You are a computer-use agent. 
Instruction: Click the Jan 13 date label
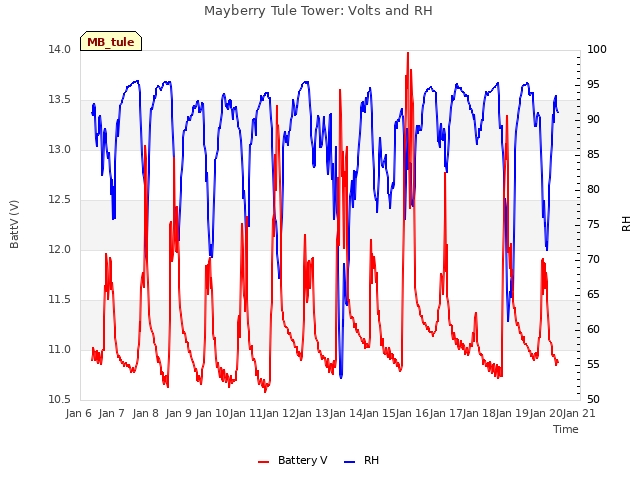313,413
